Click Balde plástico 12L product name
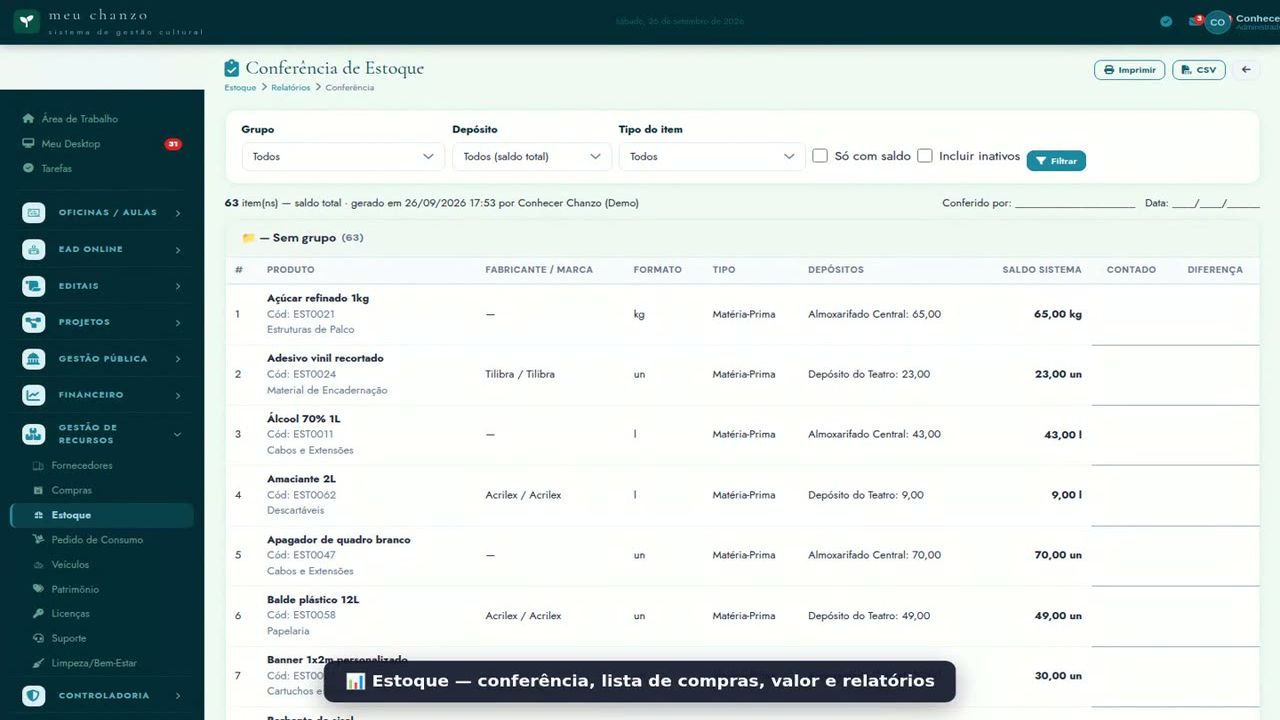1280x720 pixels. [313, 600]
